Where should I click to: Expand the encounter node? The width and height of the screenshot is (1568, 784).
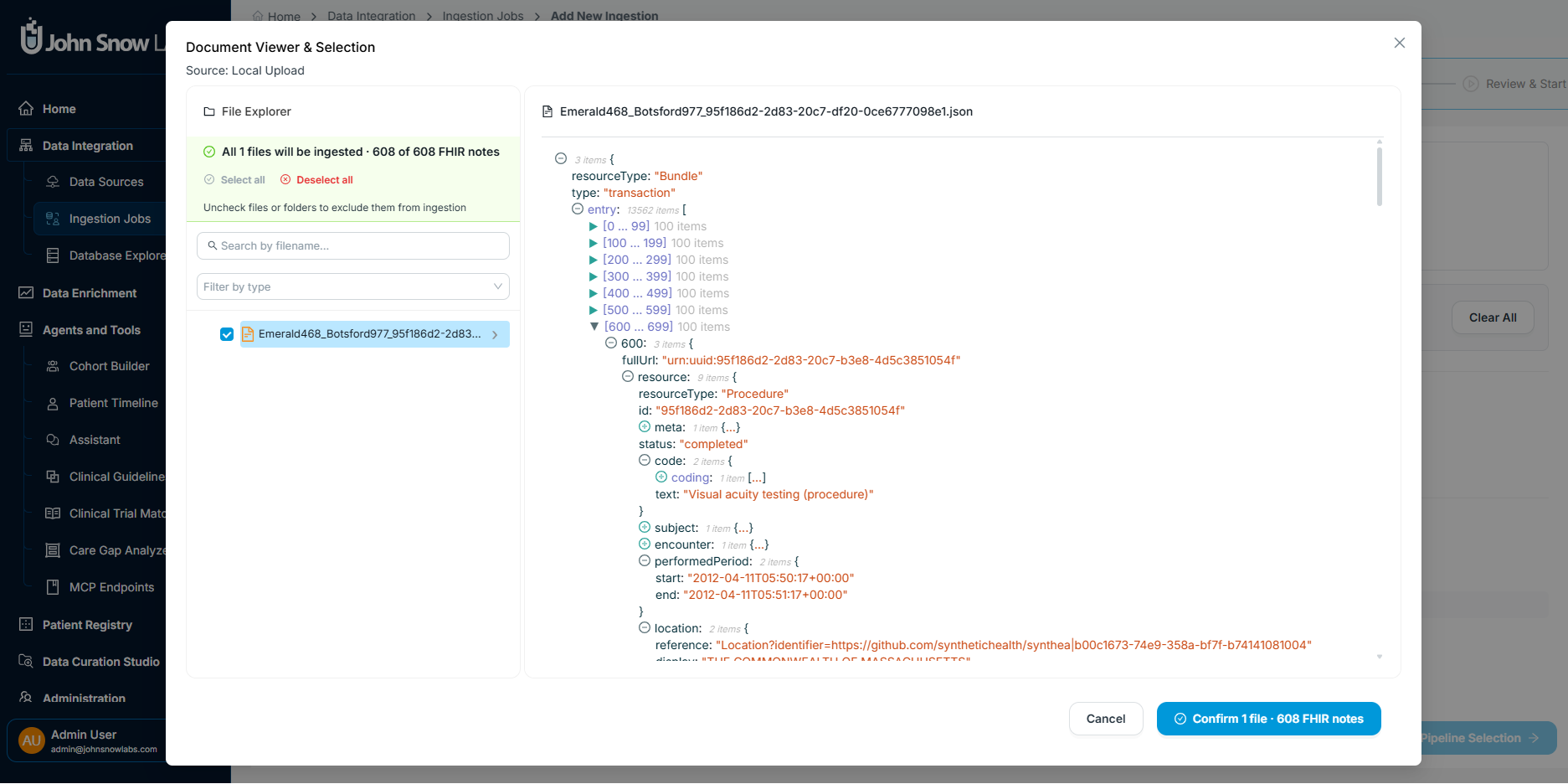point(645,544)
